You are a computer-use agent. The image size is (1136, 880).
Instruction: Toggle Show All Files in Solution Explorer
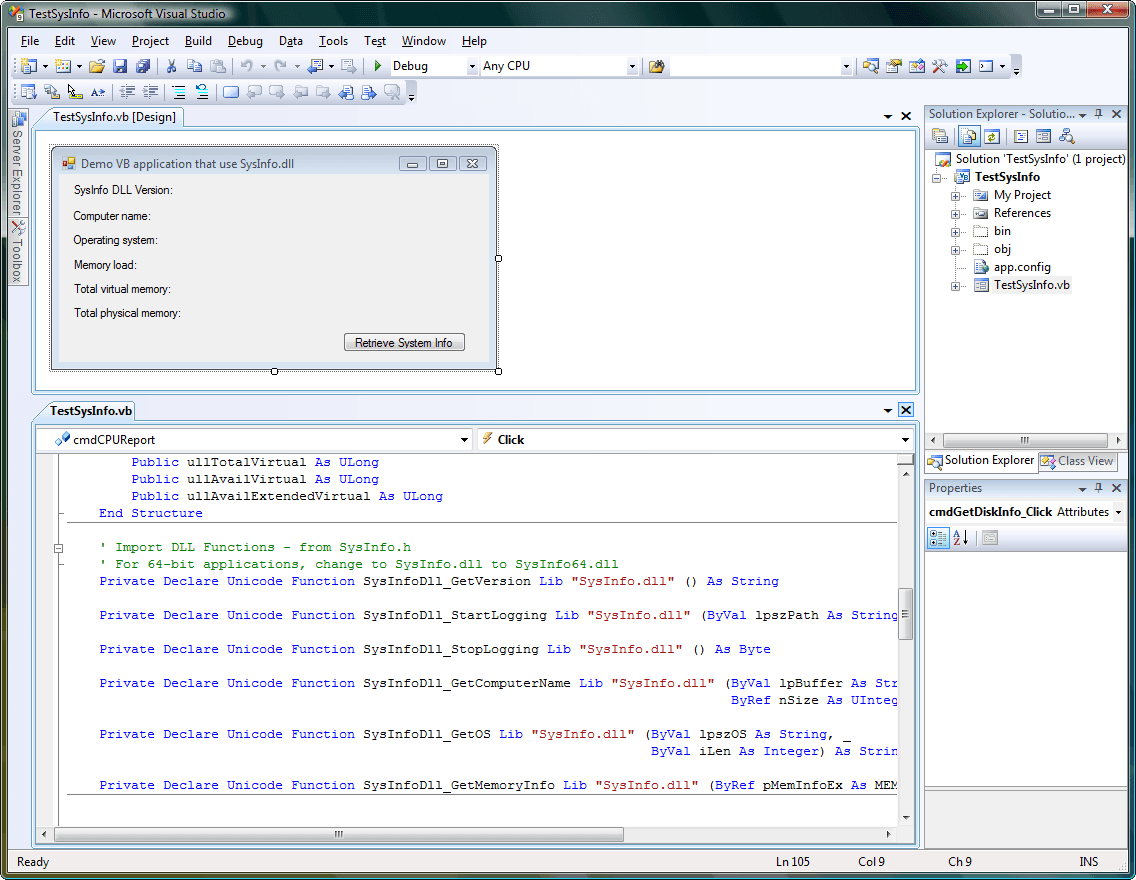point(969,136)
